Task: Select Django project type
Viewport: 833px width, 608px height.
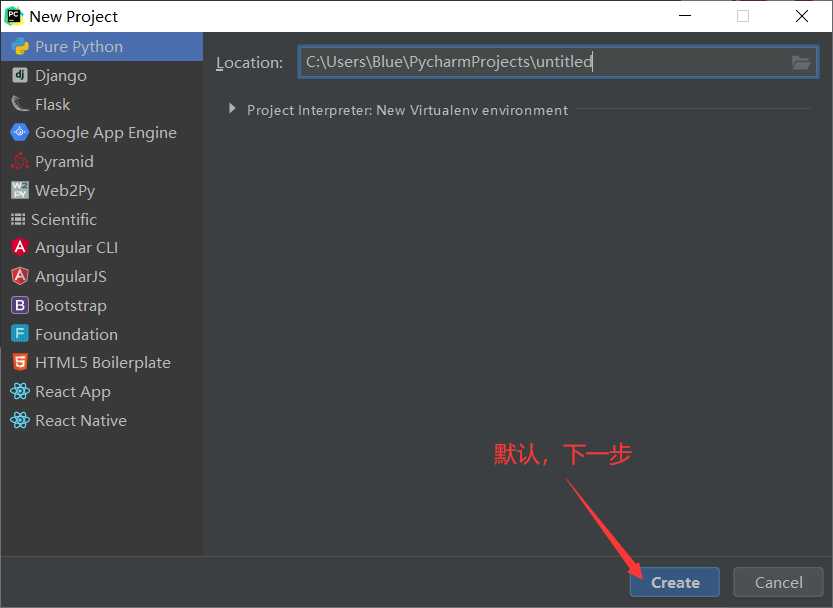Action: click(x=102, y=75)
